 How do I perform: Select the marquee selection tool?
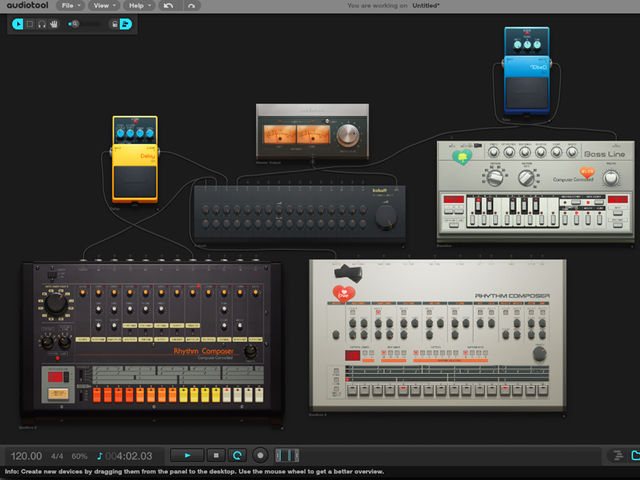pos(30,24)
